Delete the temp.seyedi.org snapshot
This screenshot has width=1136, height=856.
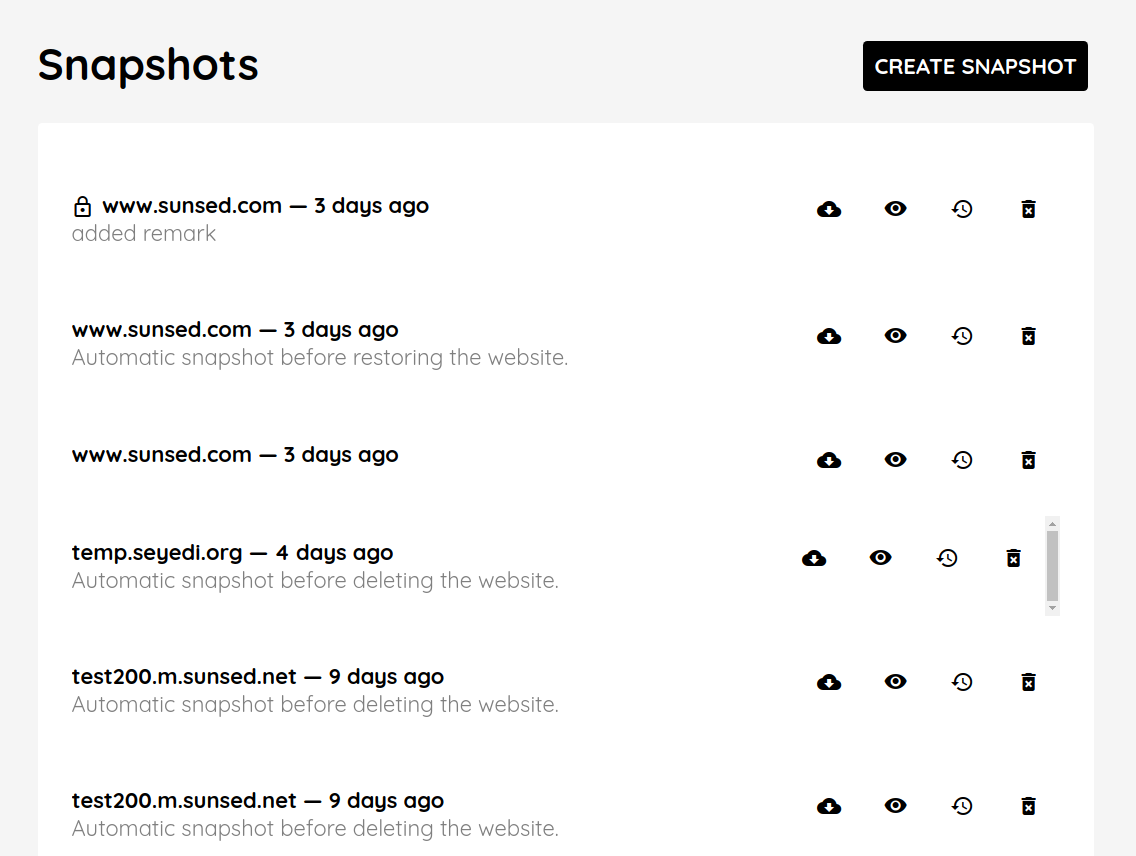tap(1013, 558)
